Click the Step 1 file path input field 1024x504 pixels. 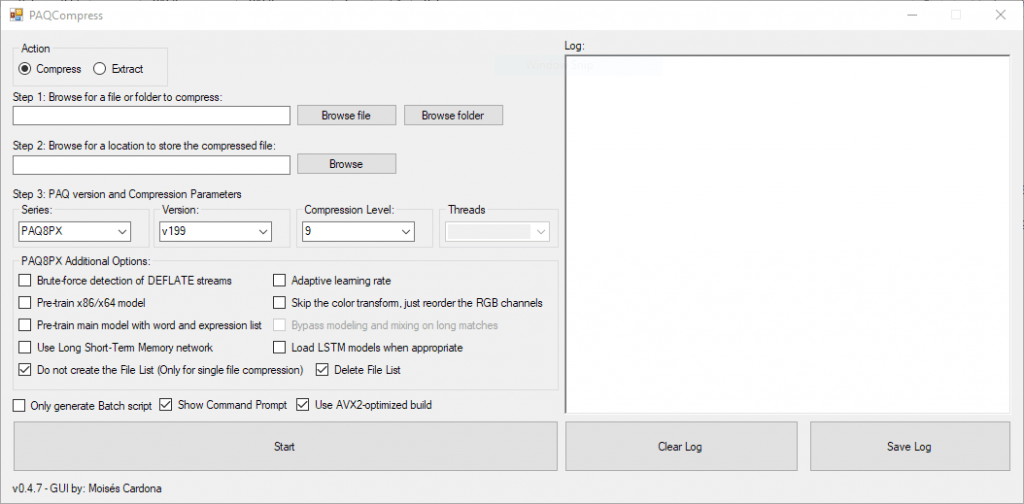coord(152,116)
